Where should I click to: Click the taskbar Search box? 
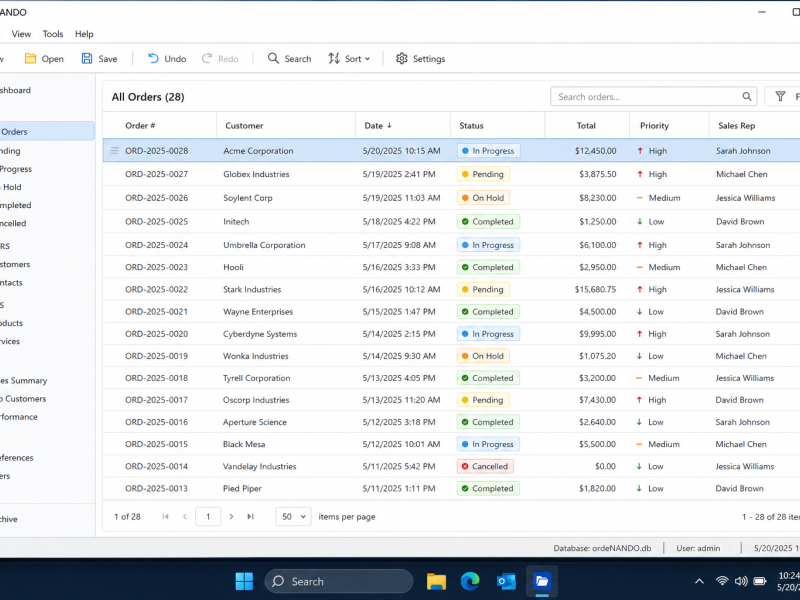pos(339,581)
